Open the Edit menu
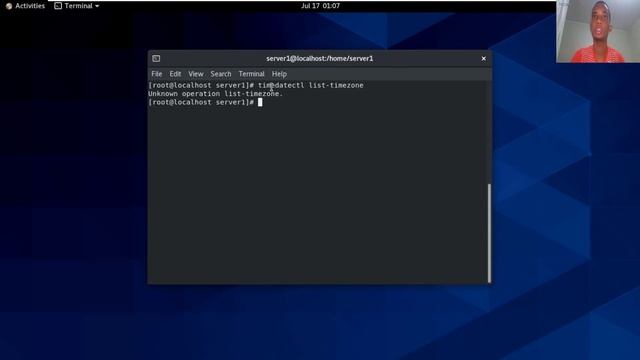 (175, 74)
